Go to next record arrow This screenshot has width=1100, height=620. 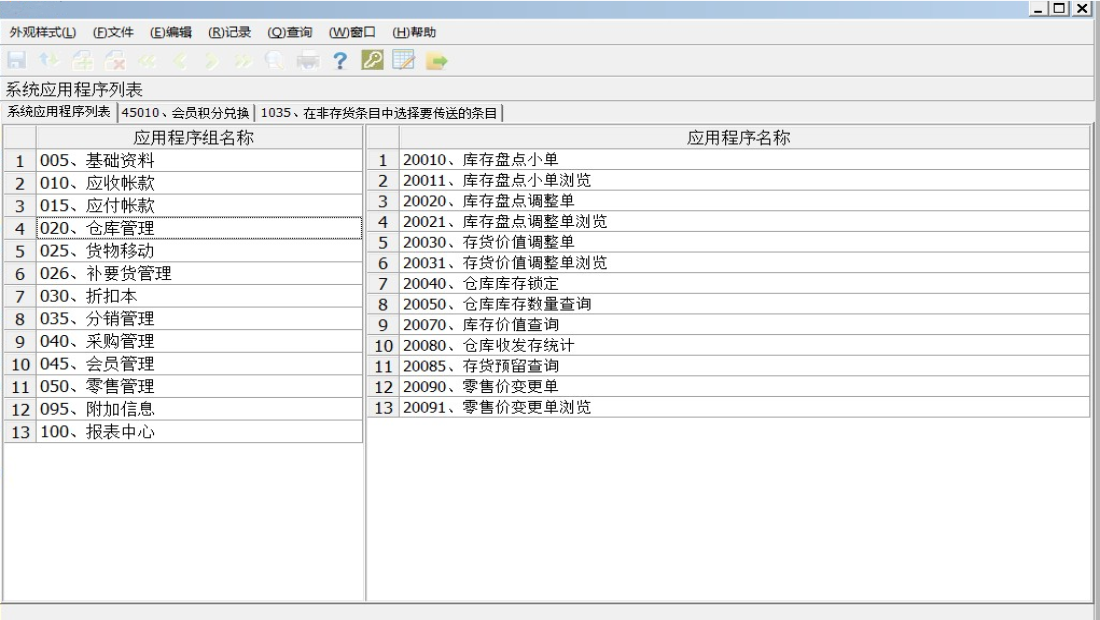point(212,61)
